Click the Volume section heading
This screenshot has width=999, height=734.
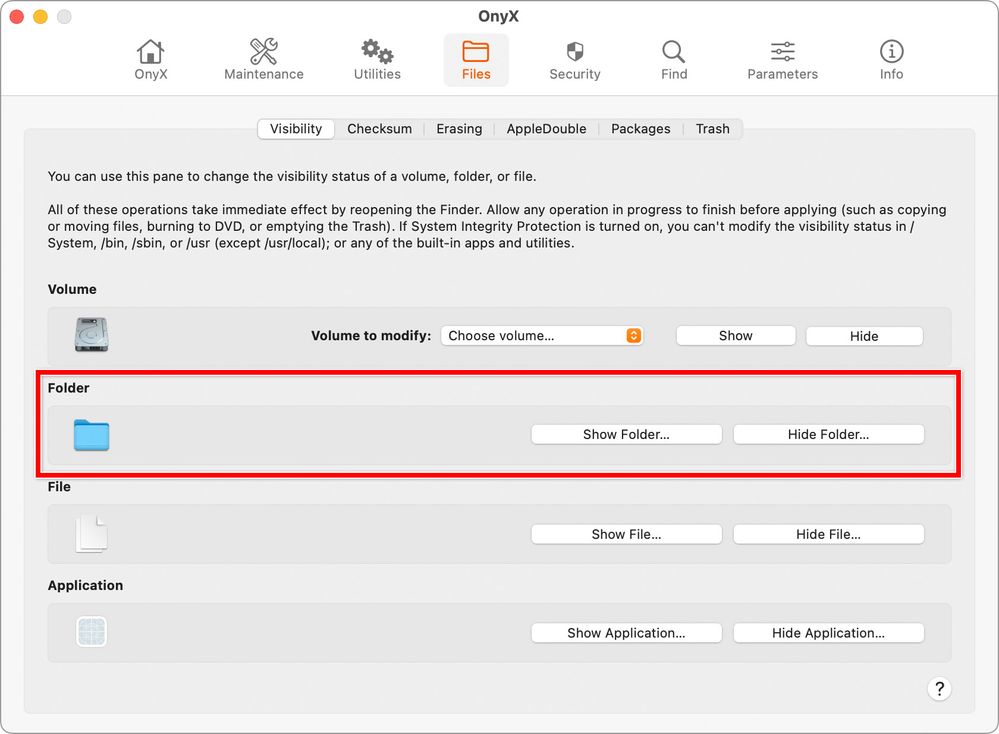72,289
